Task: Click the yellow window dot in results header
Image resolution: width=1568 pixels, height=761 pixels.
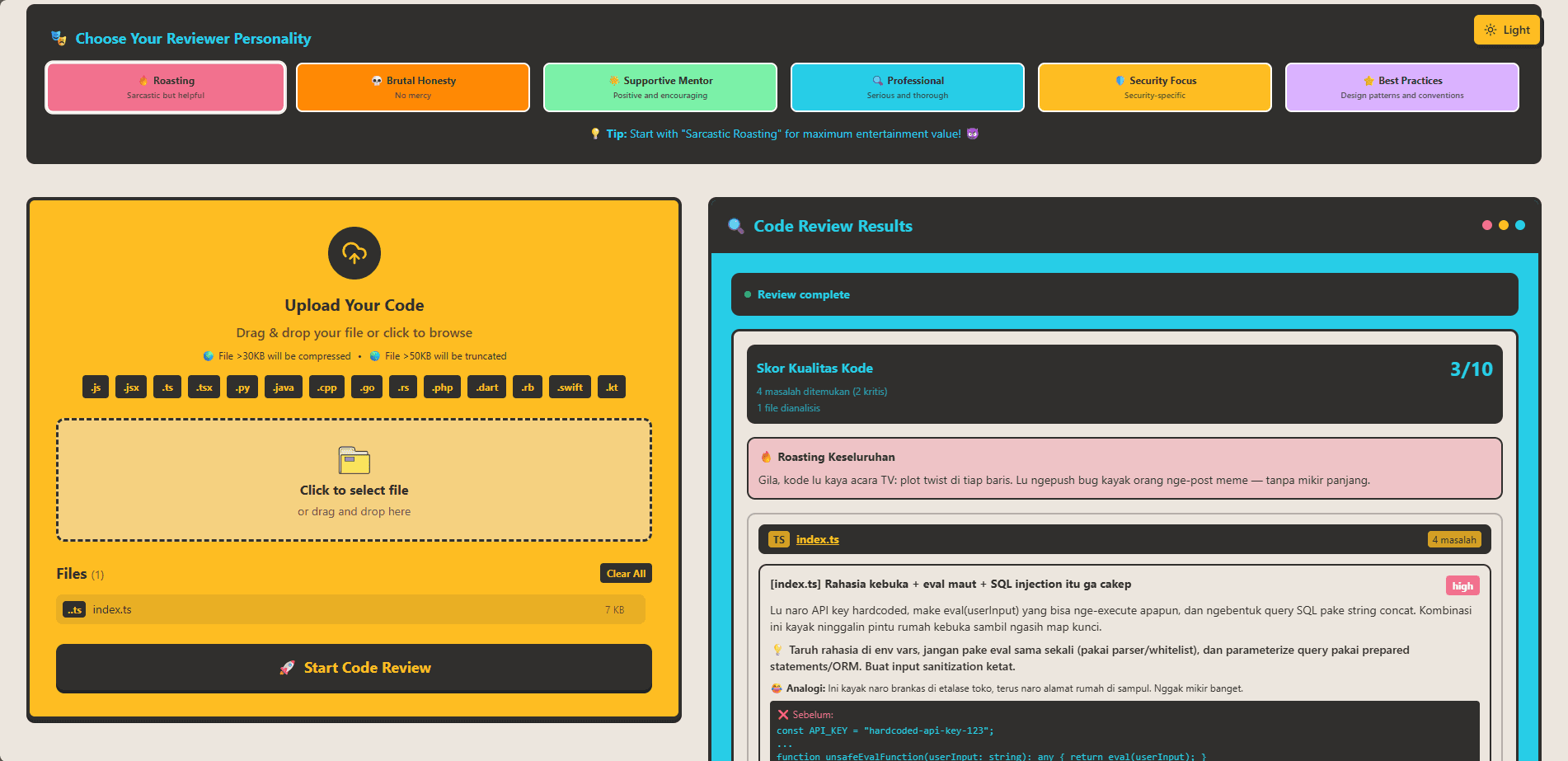Action: coord(1504,225)
